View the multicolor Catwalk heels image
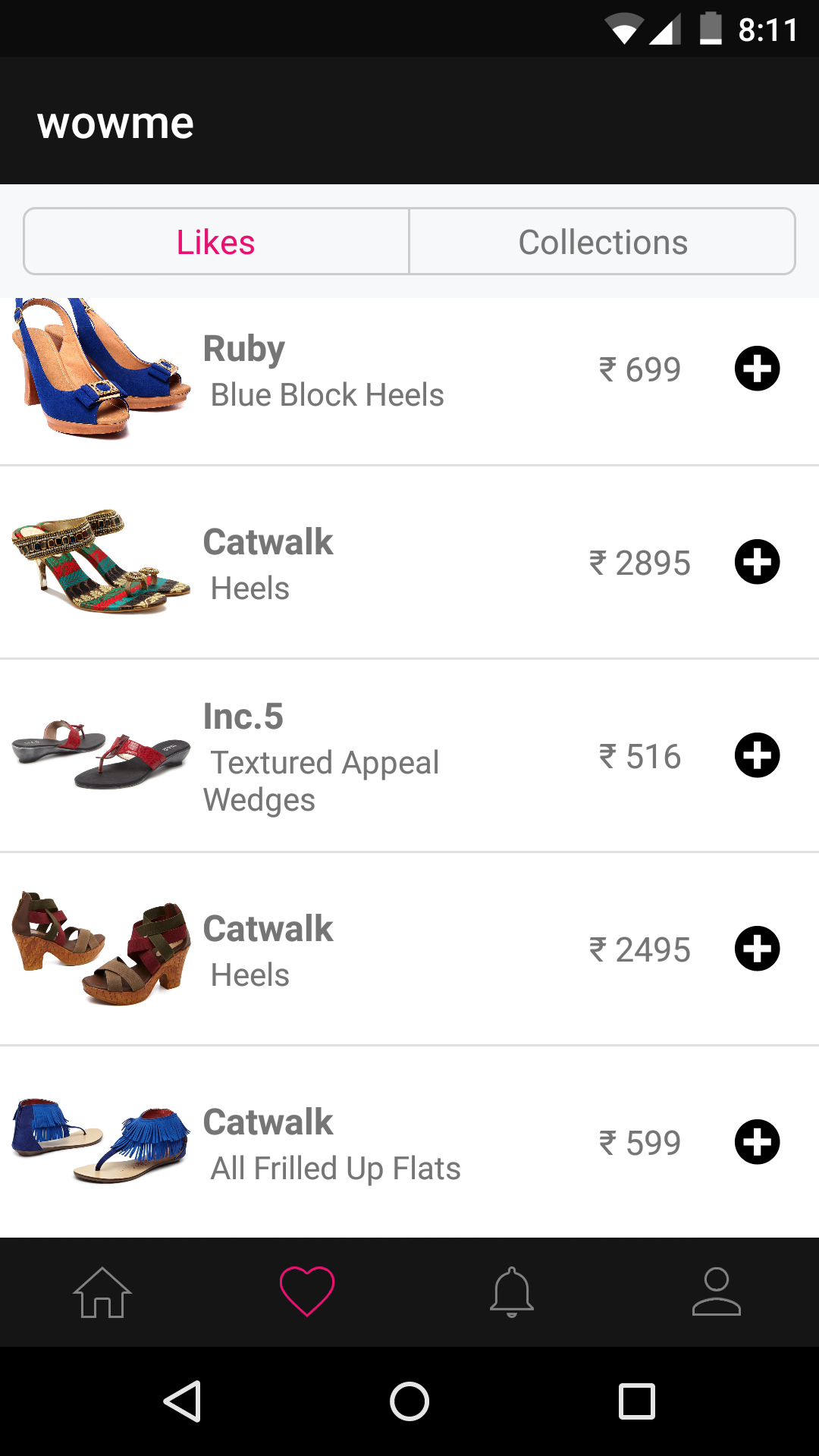The image size is (819, 1456). pos(100,562)
